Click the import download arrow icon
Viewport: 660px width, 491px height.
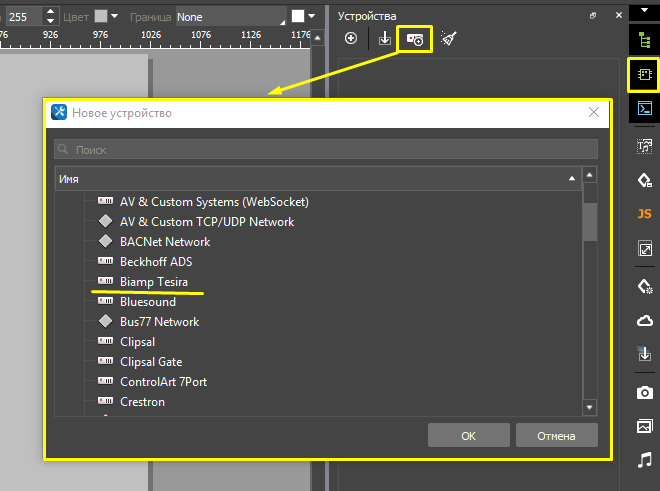pos(385,39)
